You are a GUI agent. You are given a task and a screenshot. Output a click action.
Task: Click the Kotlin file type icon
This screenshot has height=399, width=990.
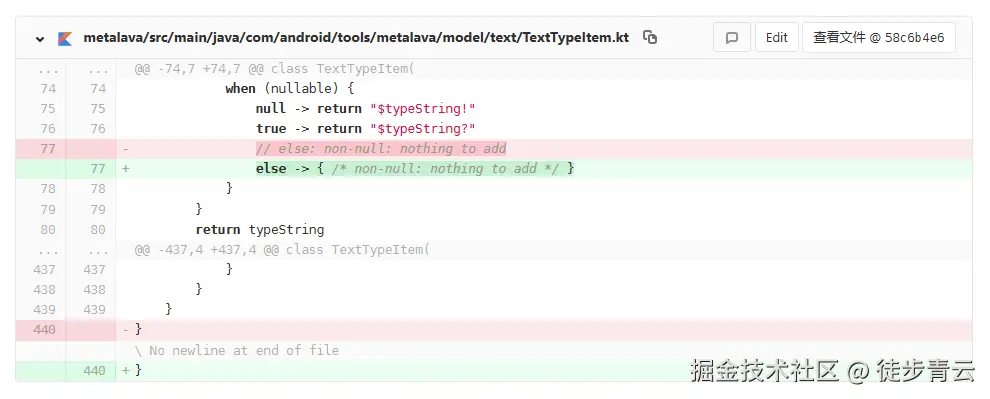coord(64,38)
